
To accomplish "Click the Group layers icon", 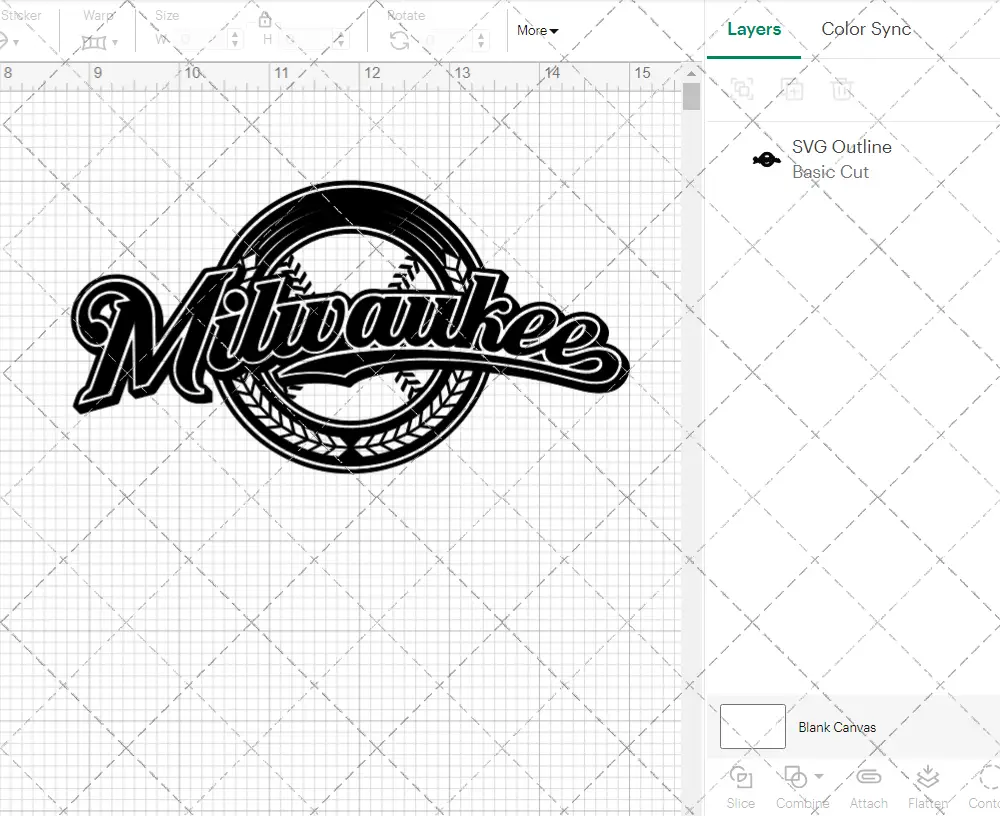I will (x=742, y=89).
